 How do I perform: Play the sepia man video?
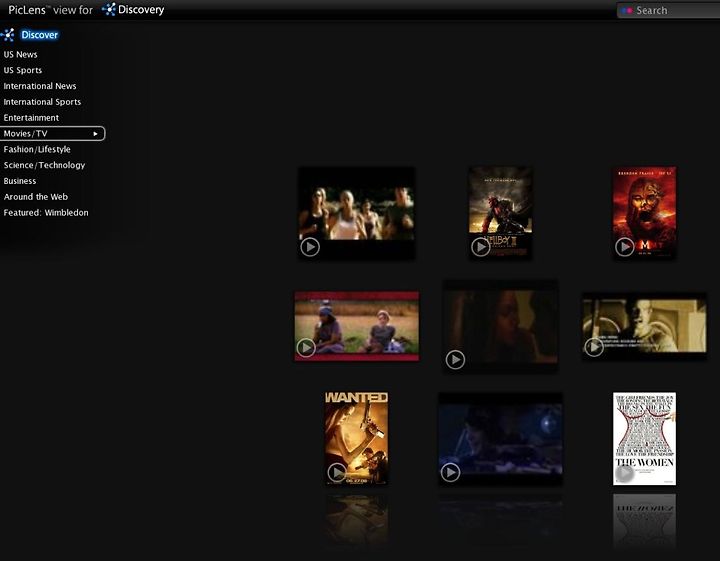click(x=594, y=347)
